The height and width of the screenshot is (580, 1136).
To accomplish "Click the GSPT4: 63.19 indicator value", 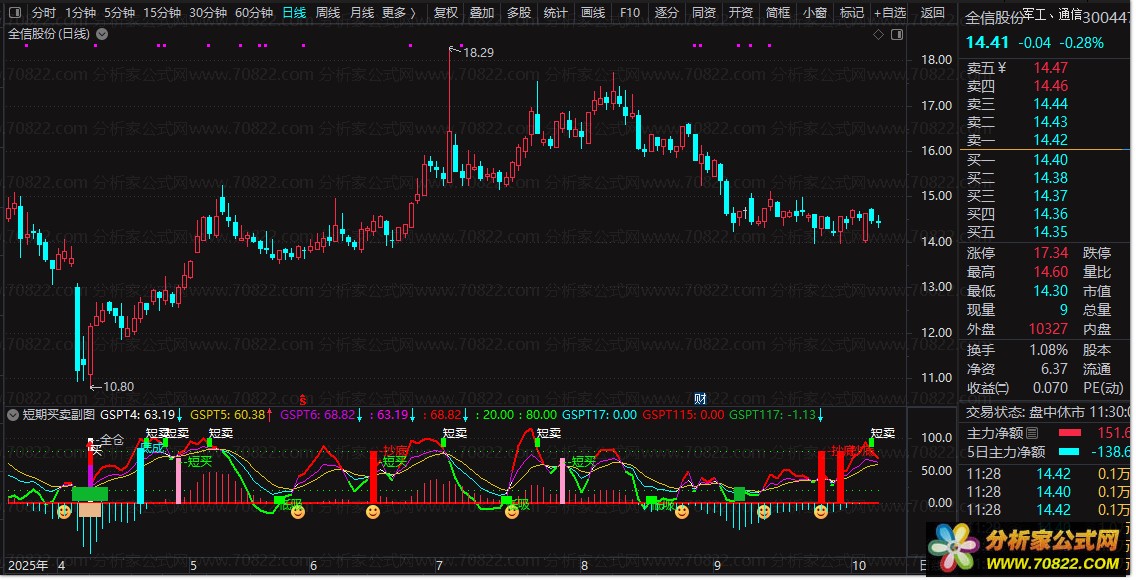I will 138,415.
